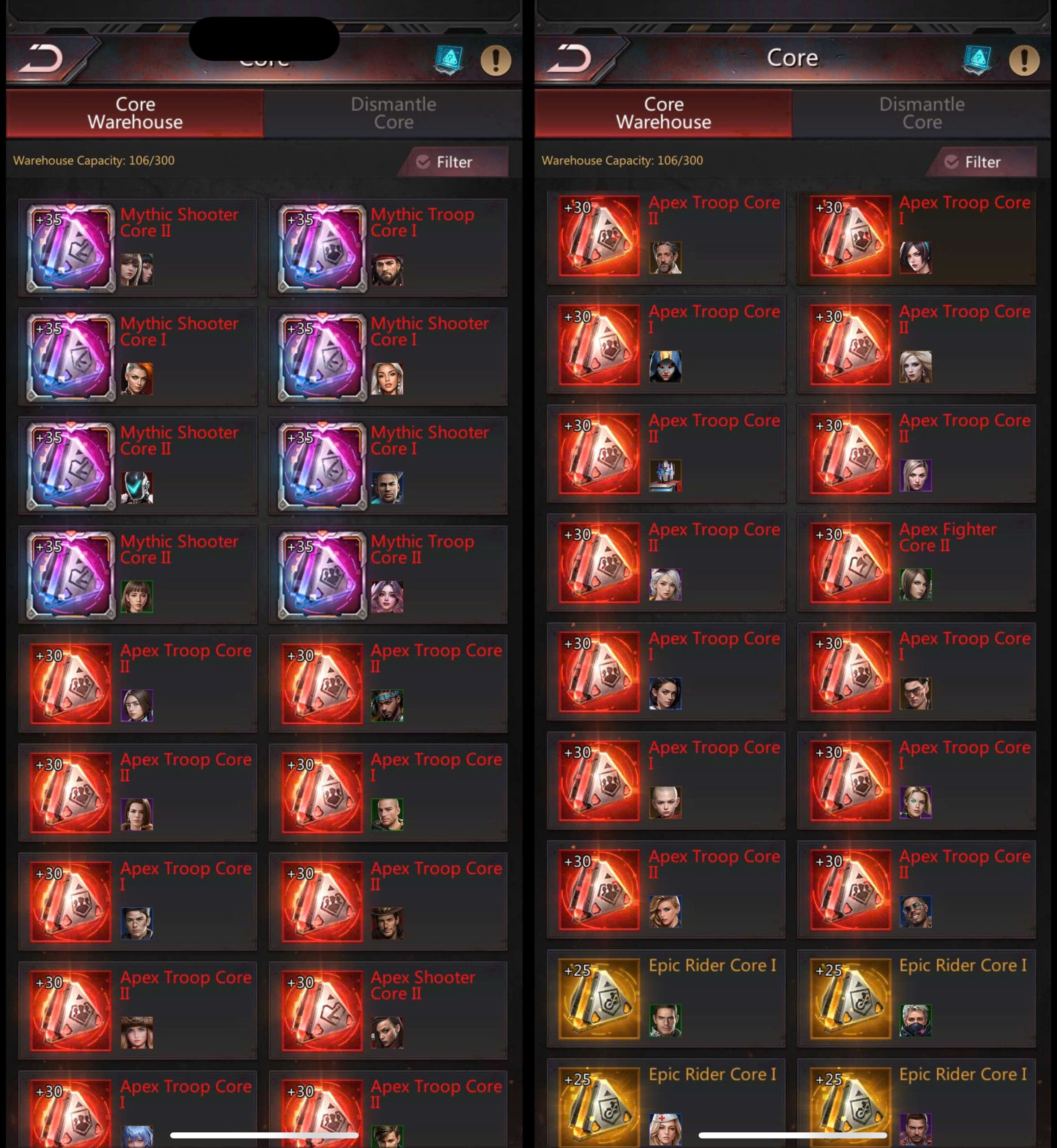Open the Mythic Shooter Core I card with orange-haired hero
1057x1148 pixels.
[138, 357]
